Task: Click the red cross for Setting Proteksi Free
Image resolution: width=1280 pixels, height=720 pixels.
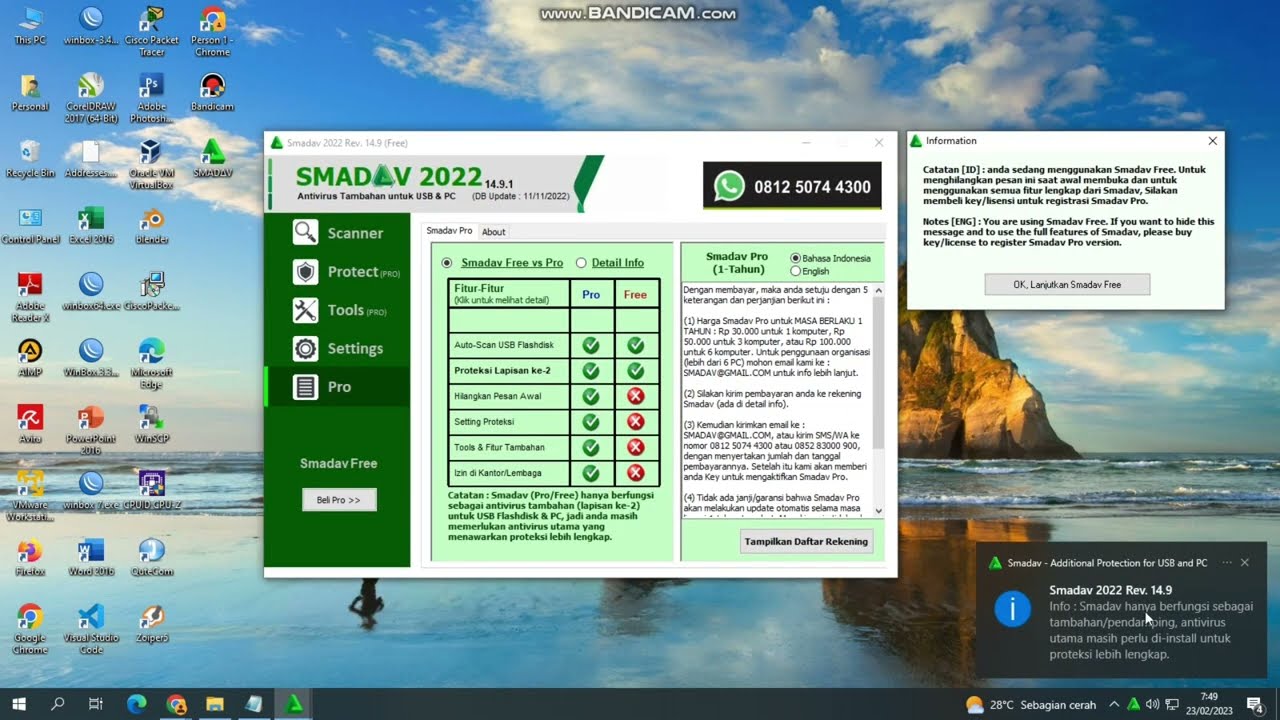Action: pyautogui.click(x=635, y=422)
